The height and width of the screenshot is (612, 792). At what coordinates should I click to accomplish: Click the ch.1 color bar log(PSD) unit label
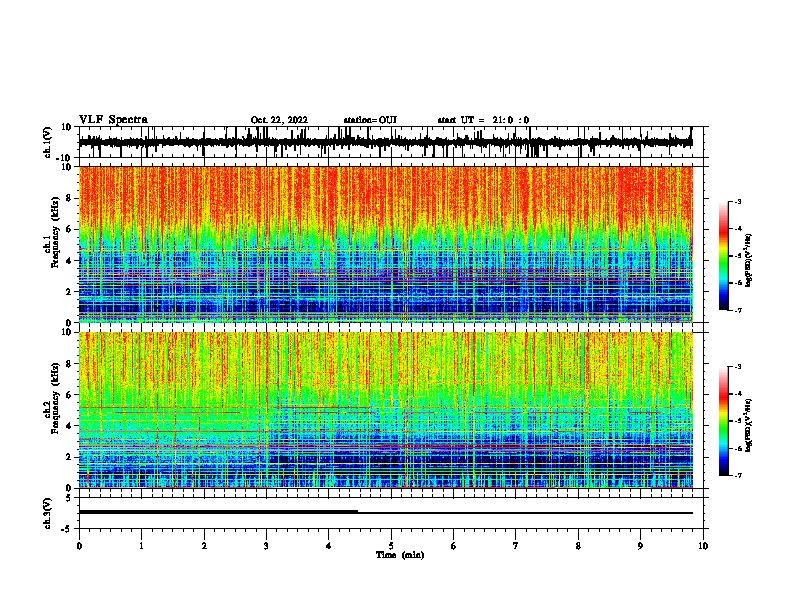[x=749, y=260]
